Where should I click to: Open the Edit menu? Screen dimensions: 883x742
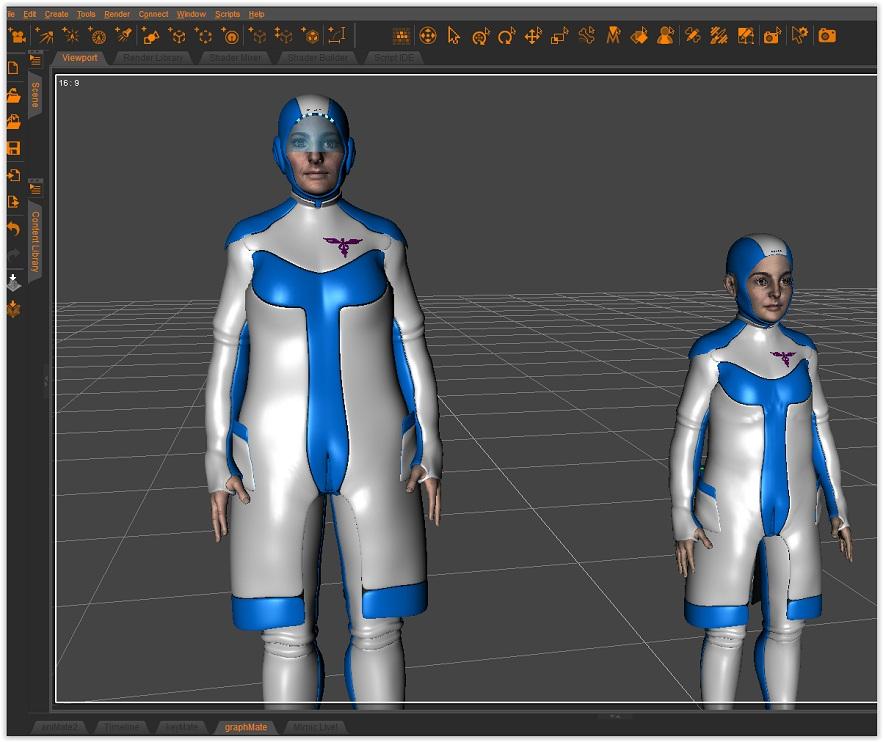coord(29,14)
